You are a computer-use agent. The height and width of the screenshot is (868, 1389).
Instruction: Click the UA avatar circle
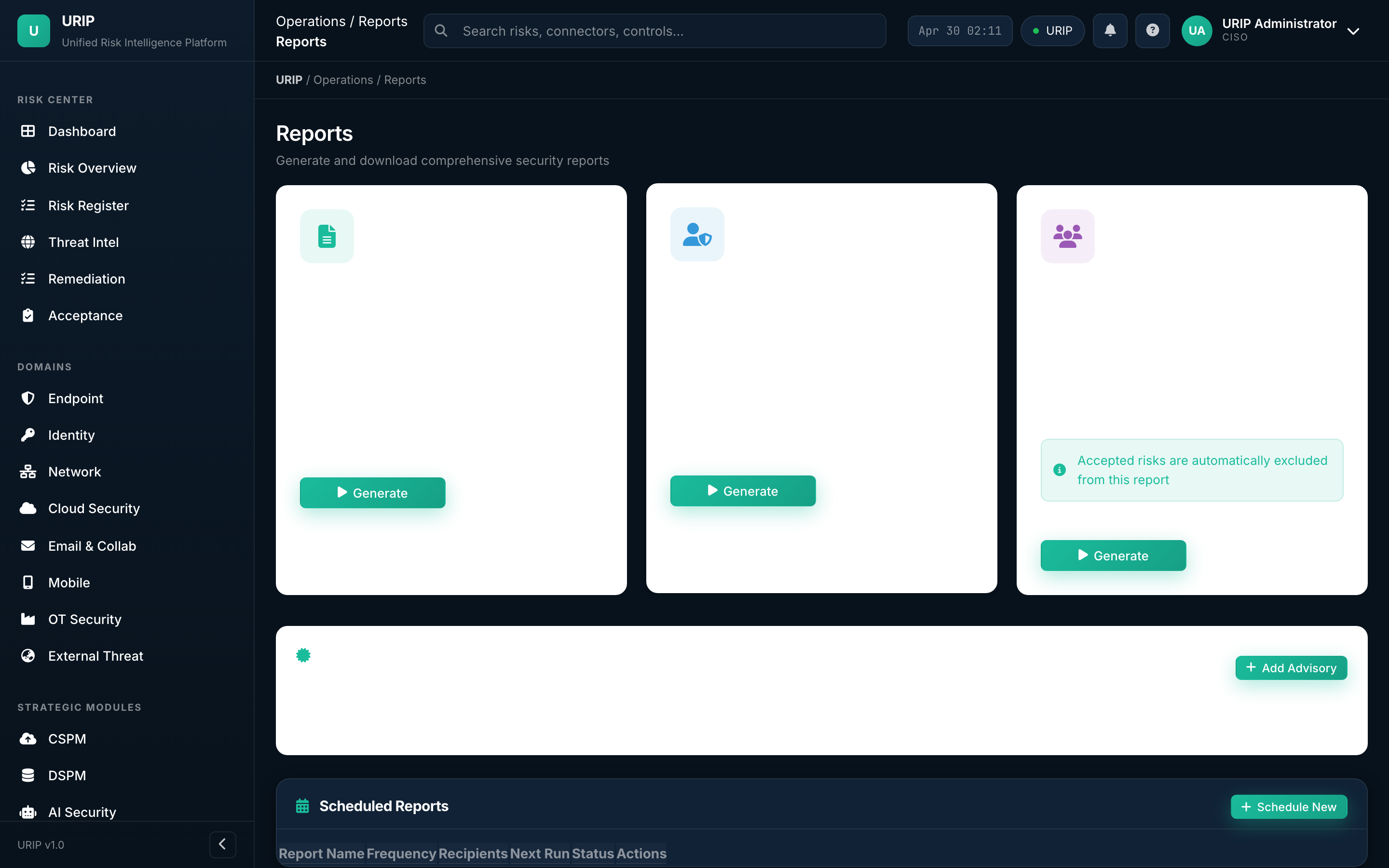(1197, 30)
